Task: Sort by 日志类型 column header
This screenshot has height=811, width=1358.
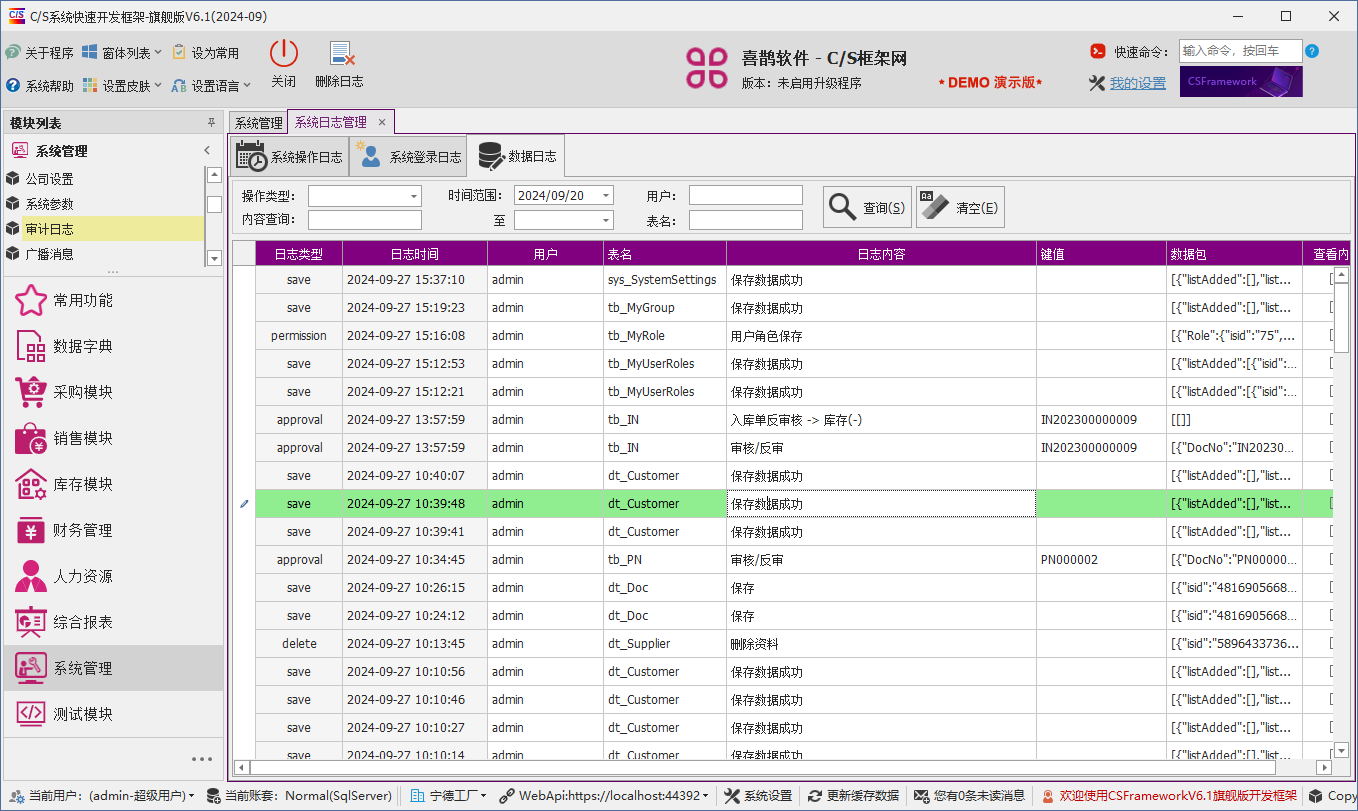Action: (x=298, y=254)
